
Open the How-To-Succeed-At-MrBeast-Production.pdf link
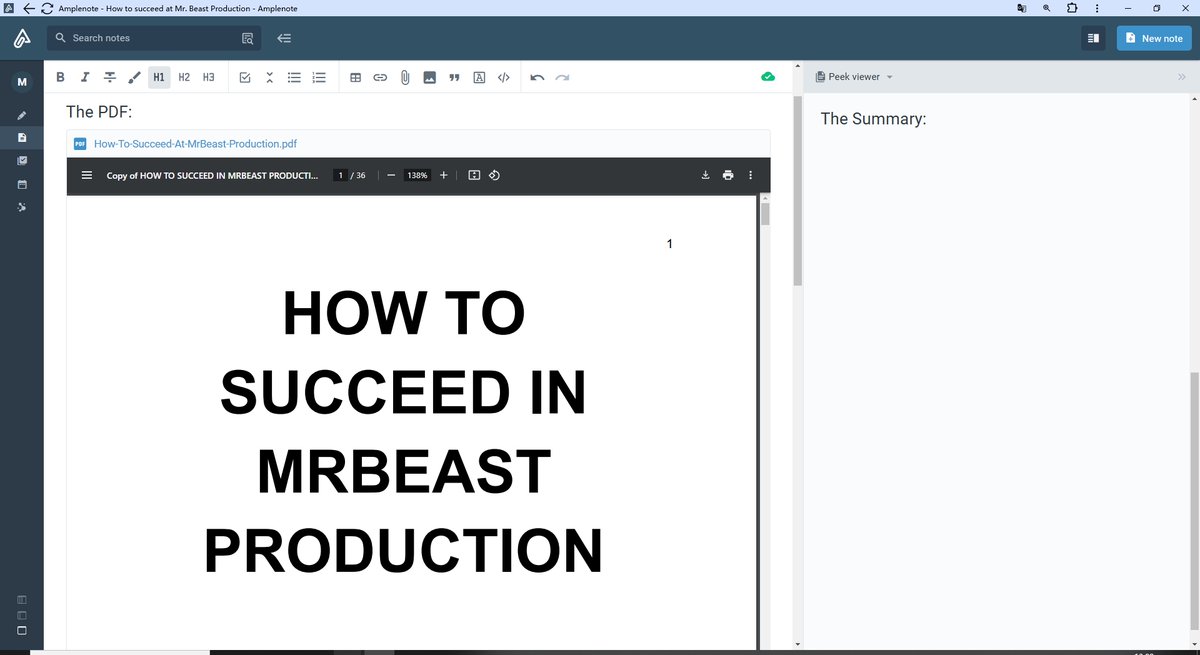coord(195,144)
